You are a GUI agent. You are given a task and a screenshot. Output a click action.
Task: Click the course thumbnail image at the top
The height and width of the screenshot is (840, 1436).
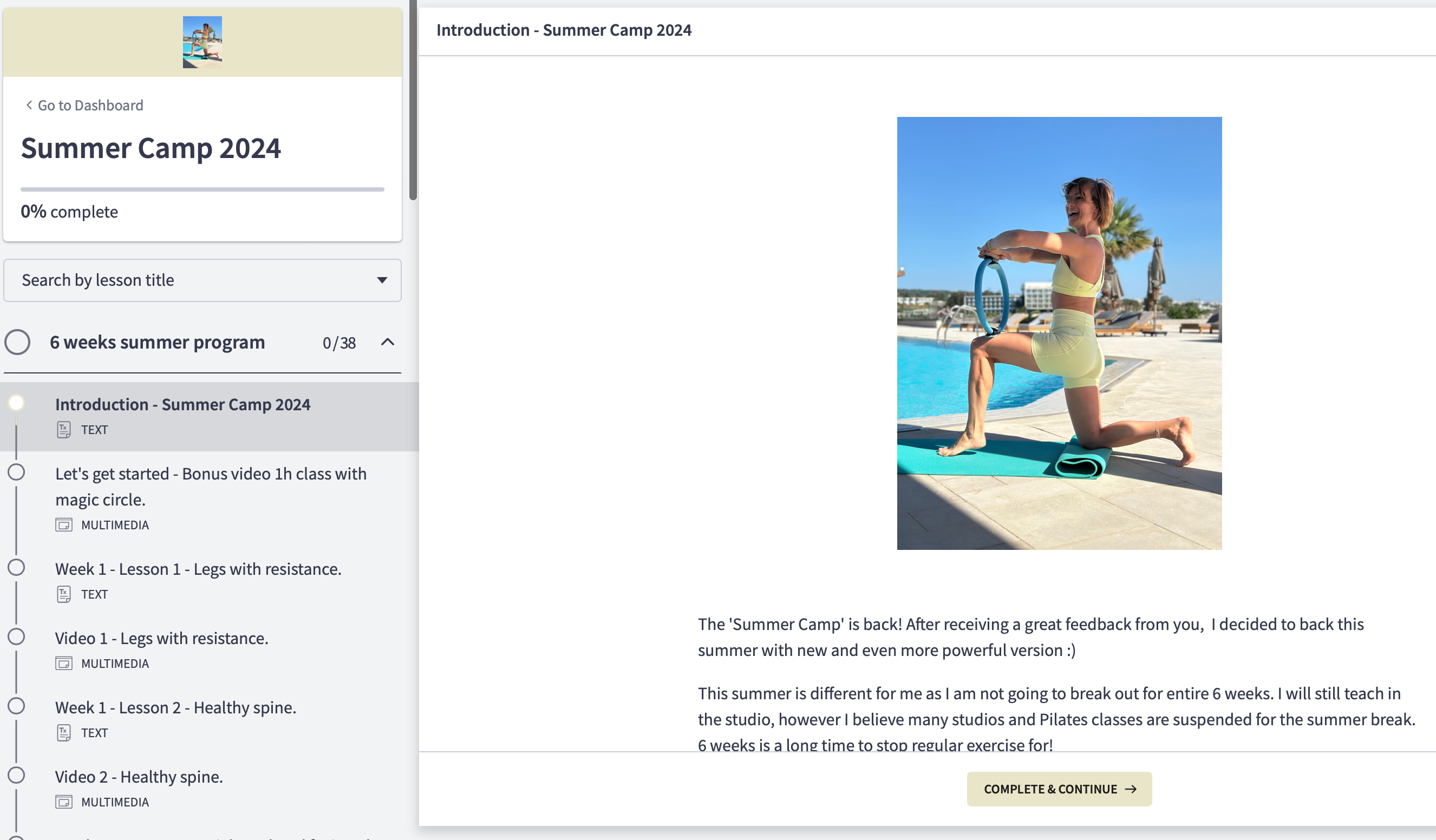pyautogui.click(x=203, y=41)
